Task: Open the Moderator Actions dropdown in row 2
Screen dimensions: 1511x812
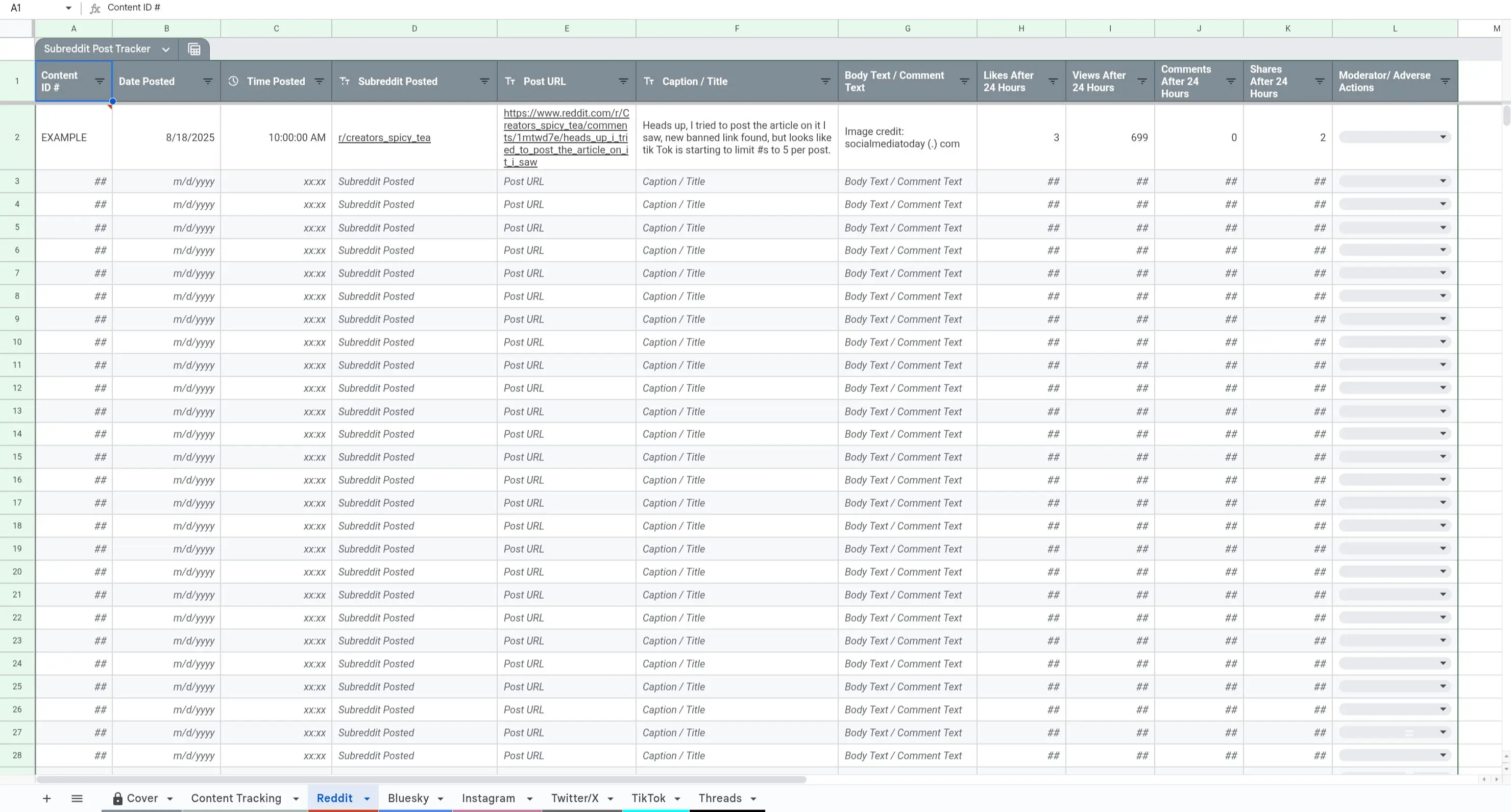Action: point(1443,137)
